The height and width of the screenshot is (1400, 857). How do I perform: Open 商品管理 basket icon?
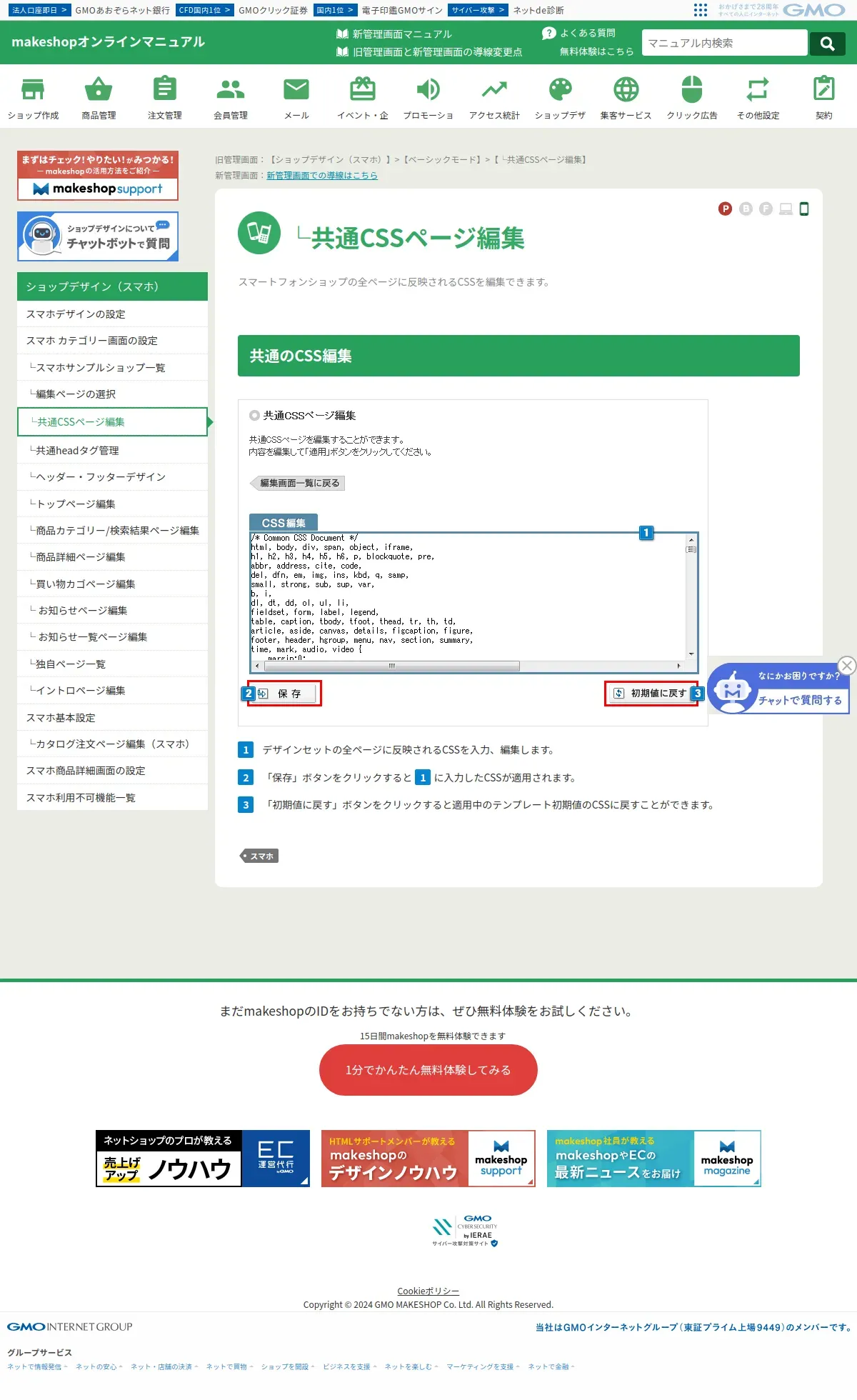point(99,97)
